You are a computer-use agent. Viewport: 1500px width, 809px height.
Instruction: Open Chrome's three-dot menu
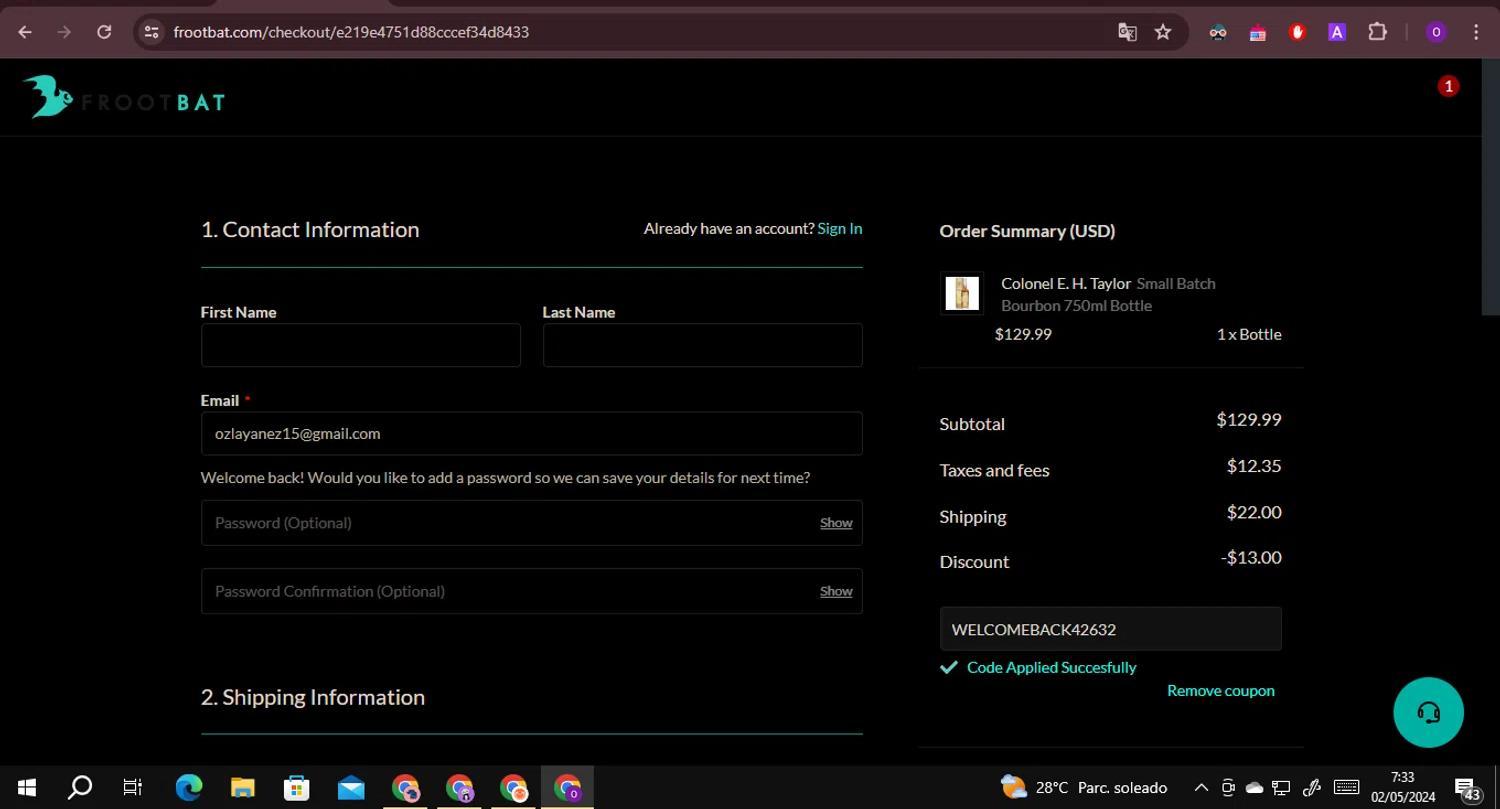point(1476,32)
